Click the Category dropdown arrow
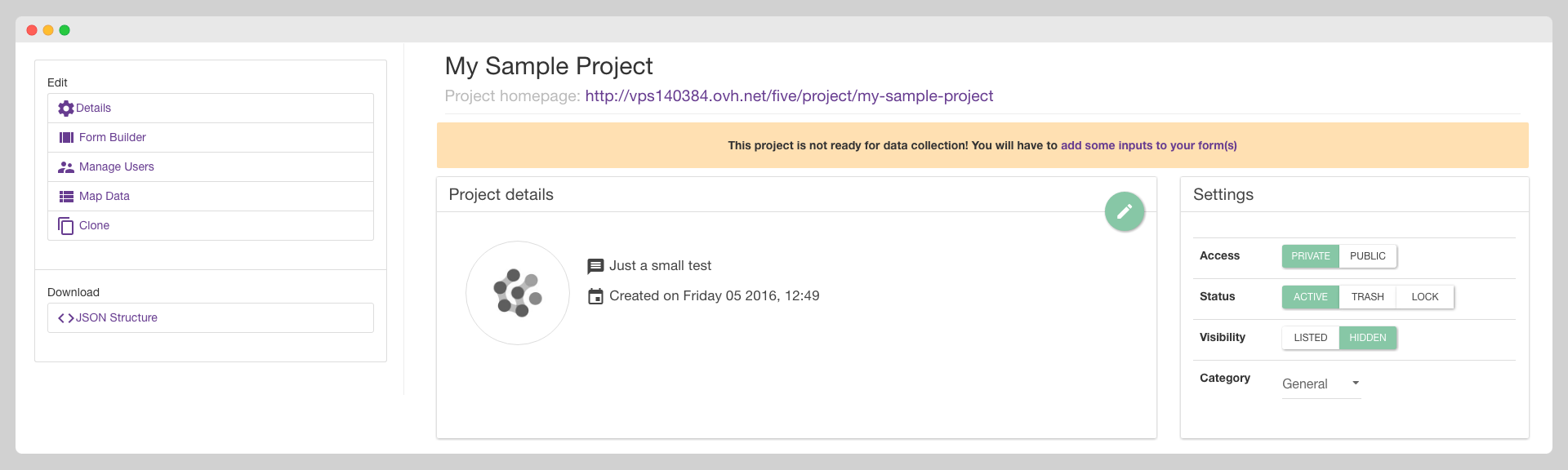This screenshot has height=470, width=1568. [1356, 383]
